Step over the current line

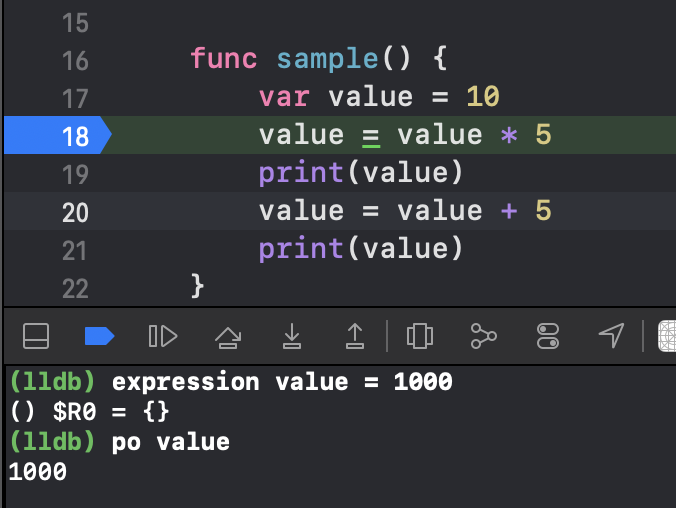[228, 337]
